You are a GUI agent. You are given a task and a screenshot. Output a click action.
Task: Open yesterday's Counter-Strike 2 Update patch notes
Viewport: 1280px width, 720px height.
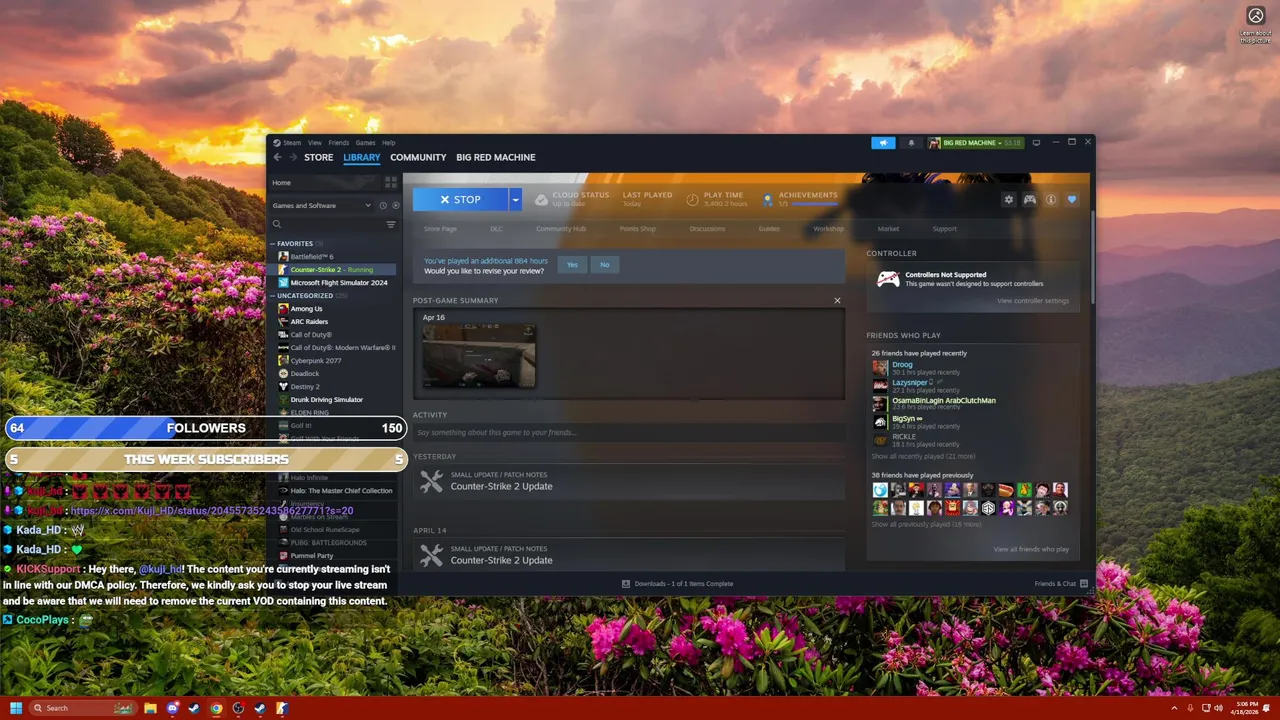(628, 481)
